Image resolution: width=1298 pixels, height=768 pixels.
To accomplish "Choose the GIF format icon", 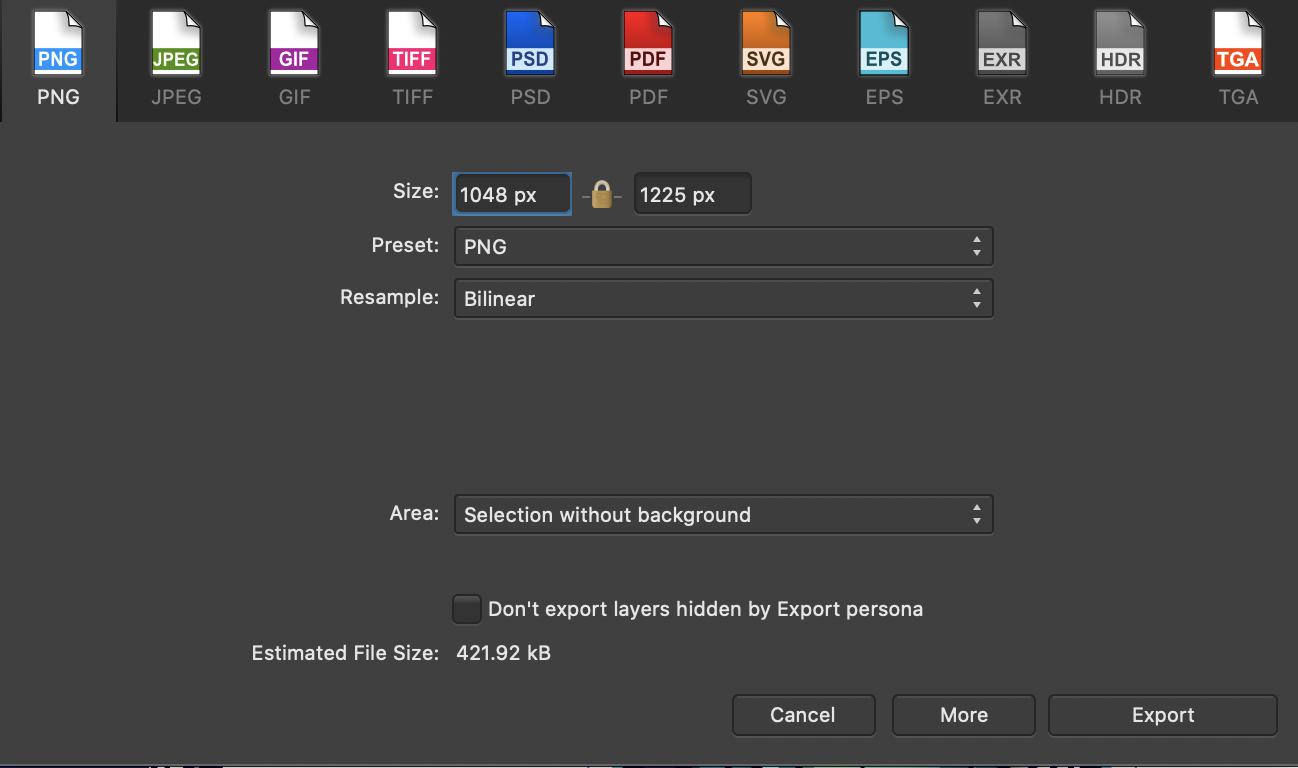I will click(x=294, y=46).
